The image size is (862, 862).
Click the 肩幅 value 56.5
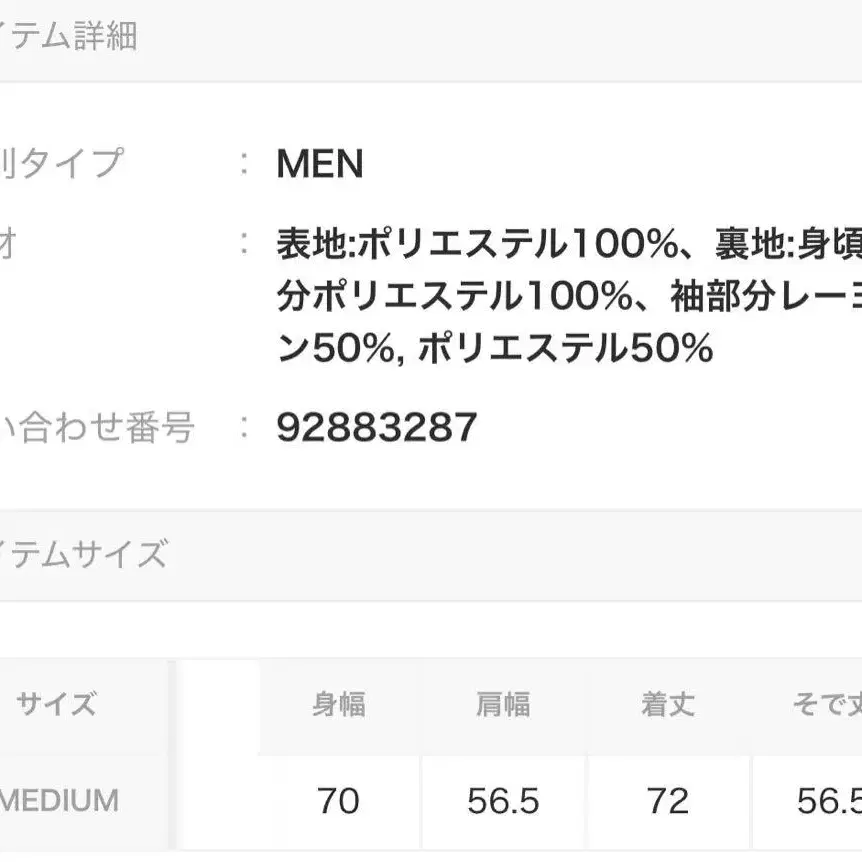click(503, 801)
